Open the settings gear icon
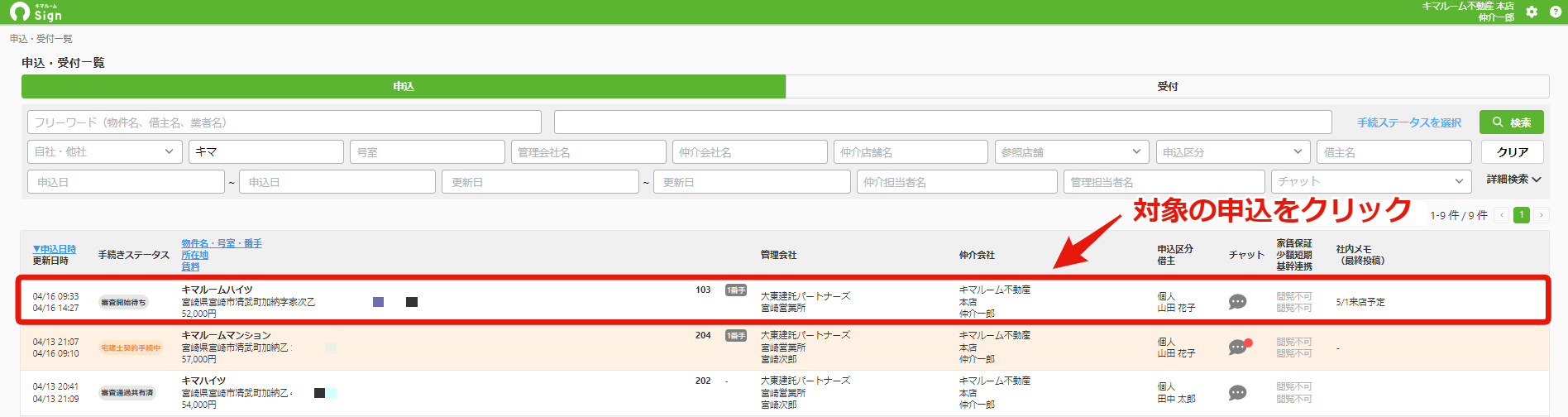 (x=1532, y=12)
